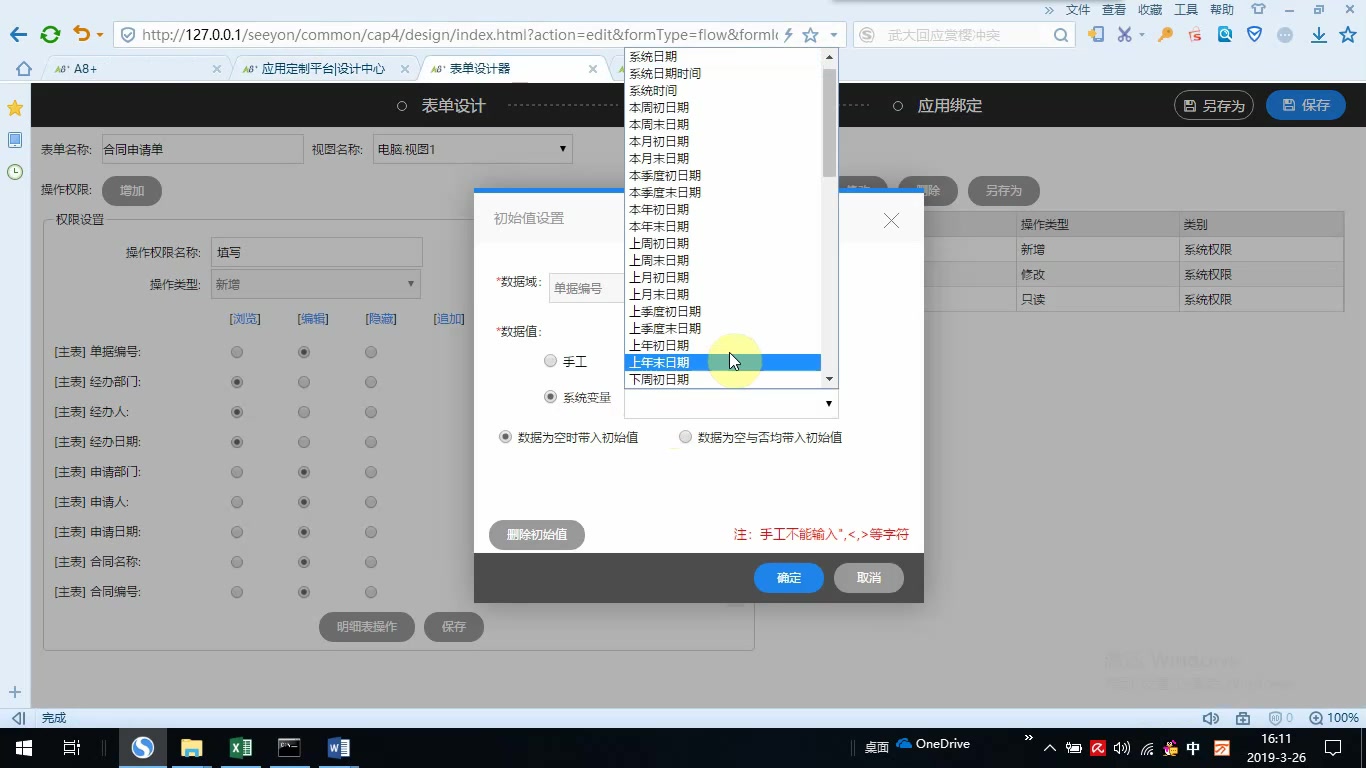
Task: Click the search magnifier in the search box
Action: pyautogui.click(x=1061, y=35)
